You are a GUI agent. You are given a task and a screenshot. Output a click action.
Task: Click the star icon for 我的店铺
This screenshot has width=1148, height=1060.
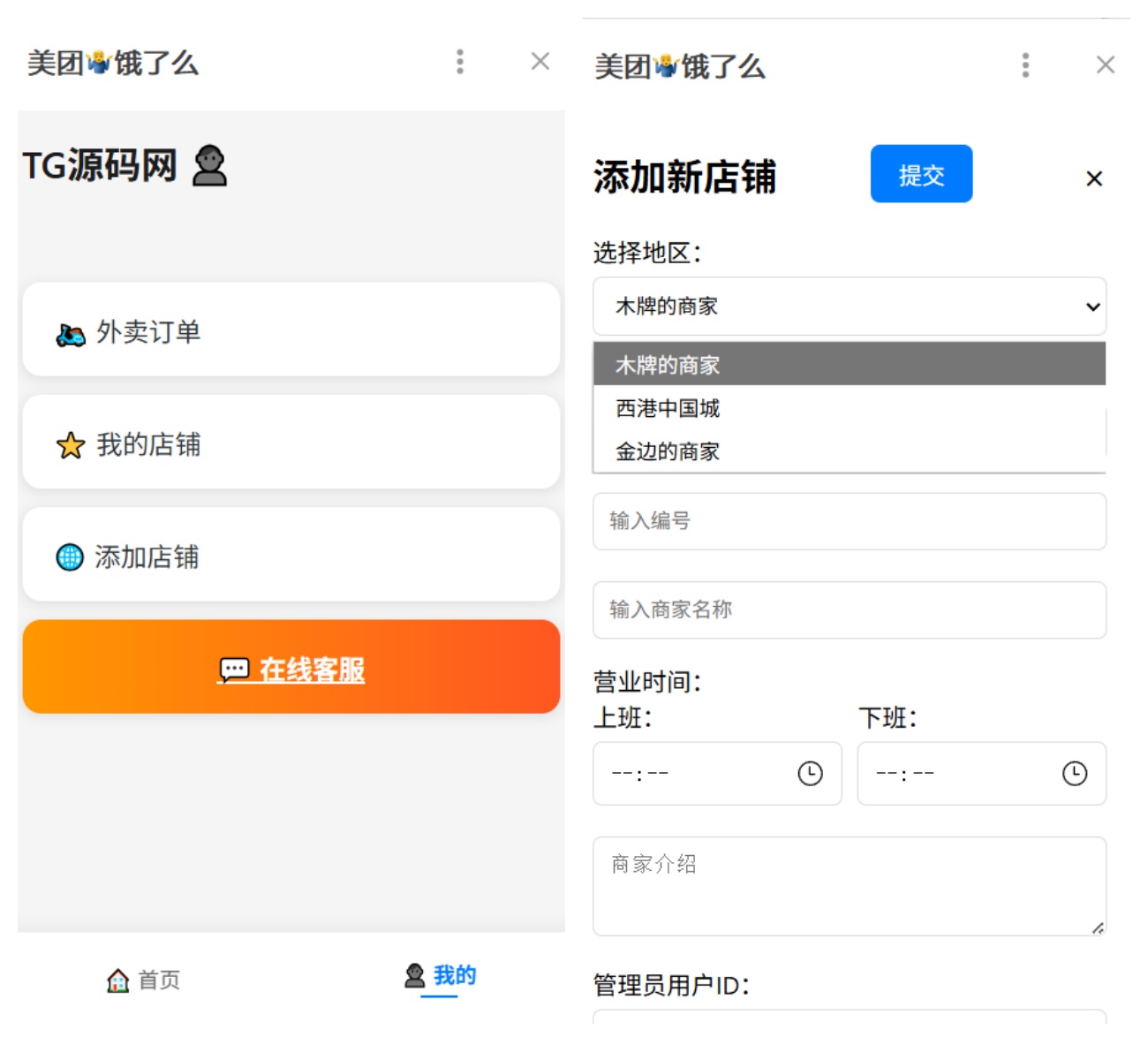71,446
